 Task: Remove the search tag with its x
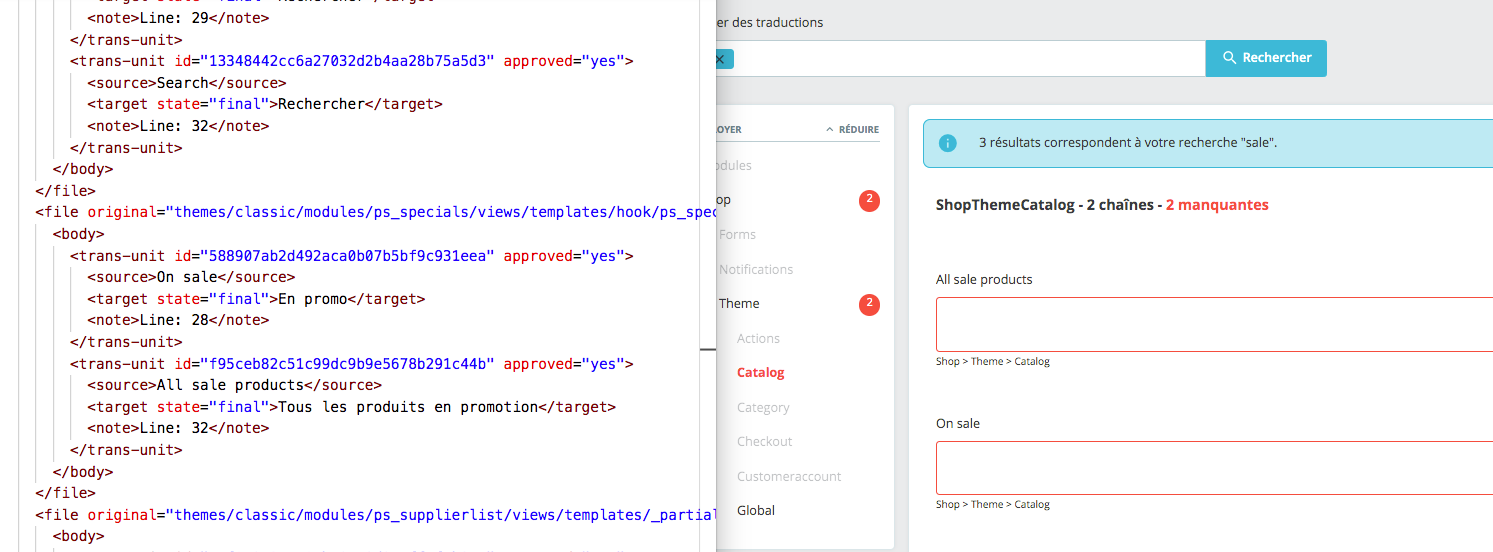tap(720, 59)
